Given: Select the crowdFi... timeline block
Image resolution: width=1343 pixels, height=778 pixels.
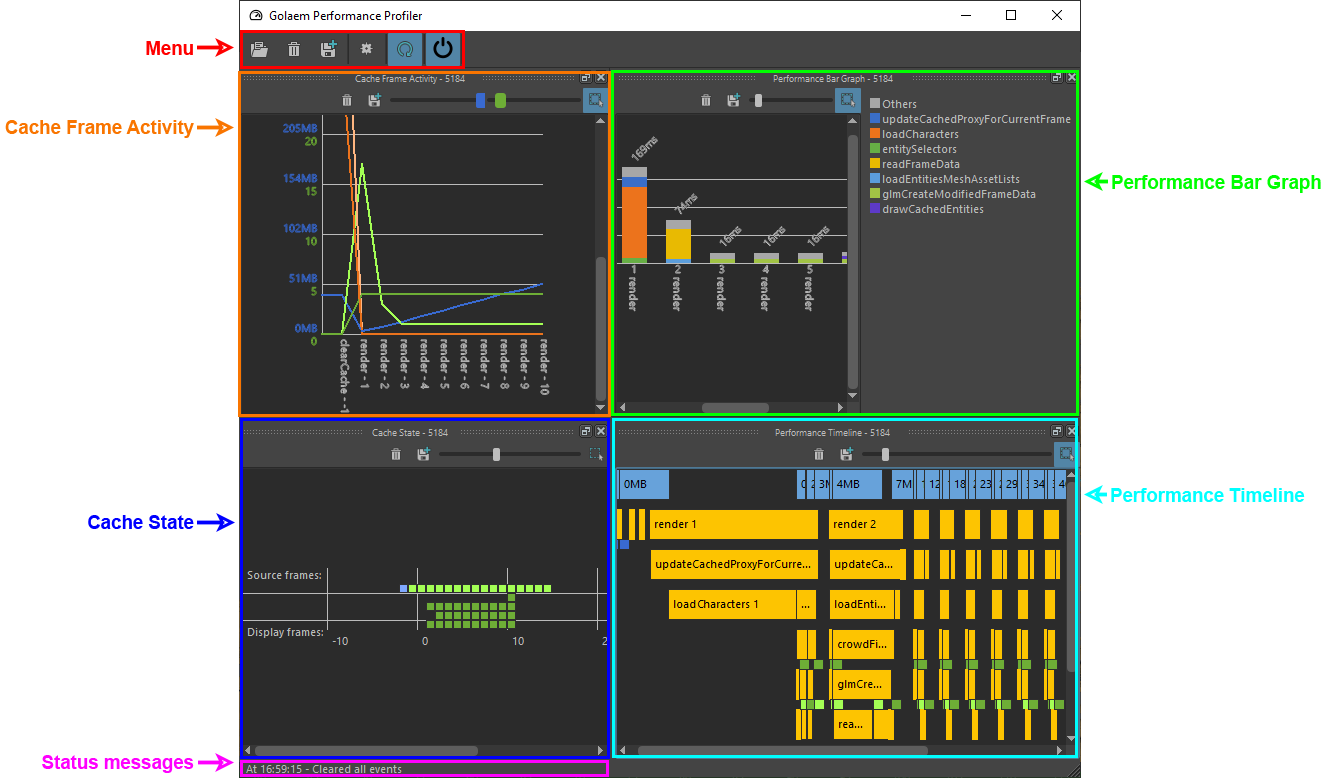Looking at the screenshot, I should coord(862,644).
